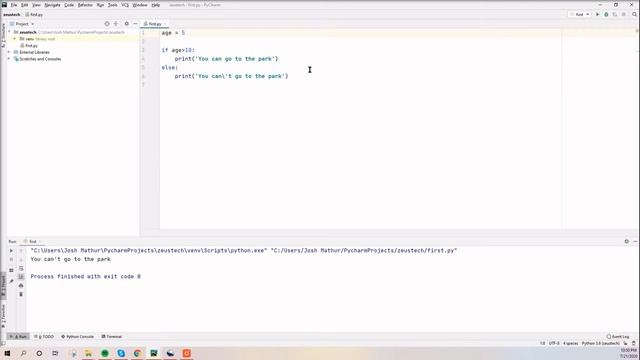Hide the Project panel with minus icon
The width and height of the screenshot is (640, 360).
135,24
